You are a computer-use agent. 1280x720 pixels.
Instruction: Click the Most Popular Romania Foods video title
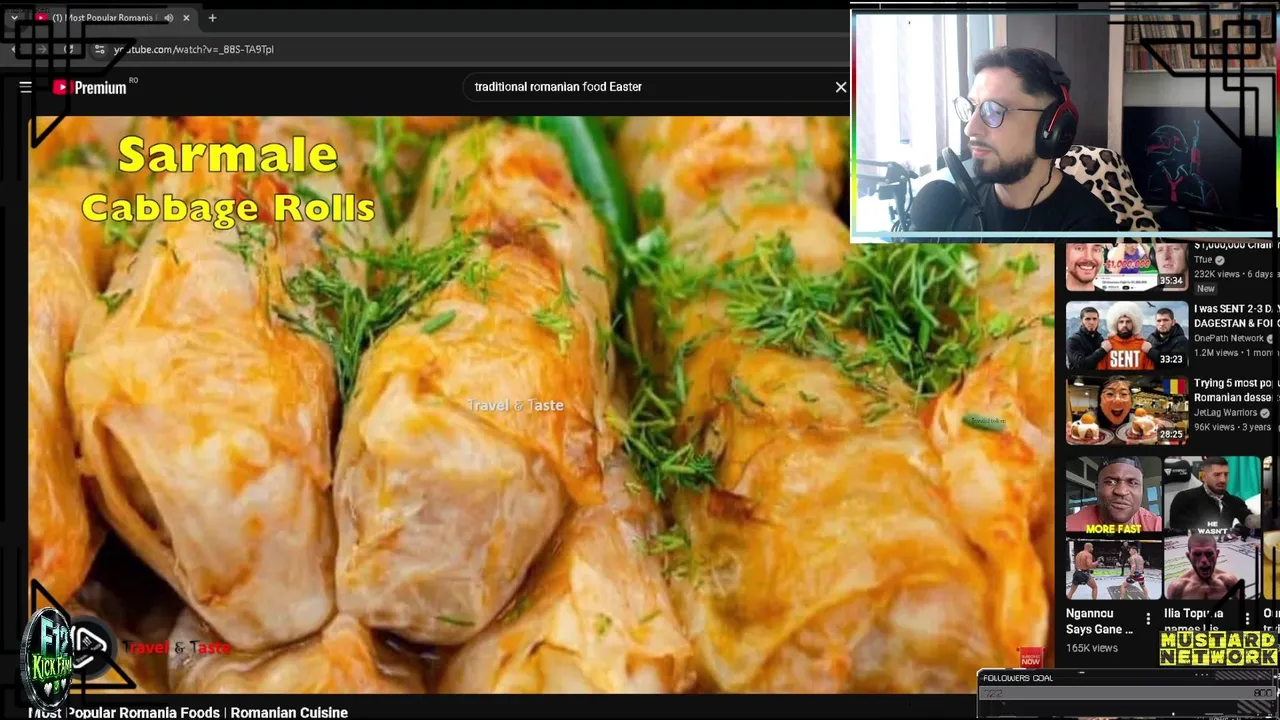click(x=188, y=712)
